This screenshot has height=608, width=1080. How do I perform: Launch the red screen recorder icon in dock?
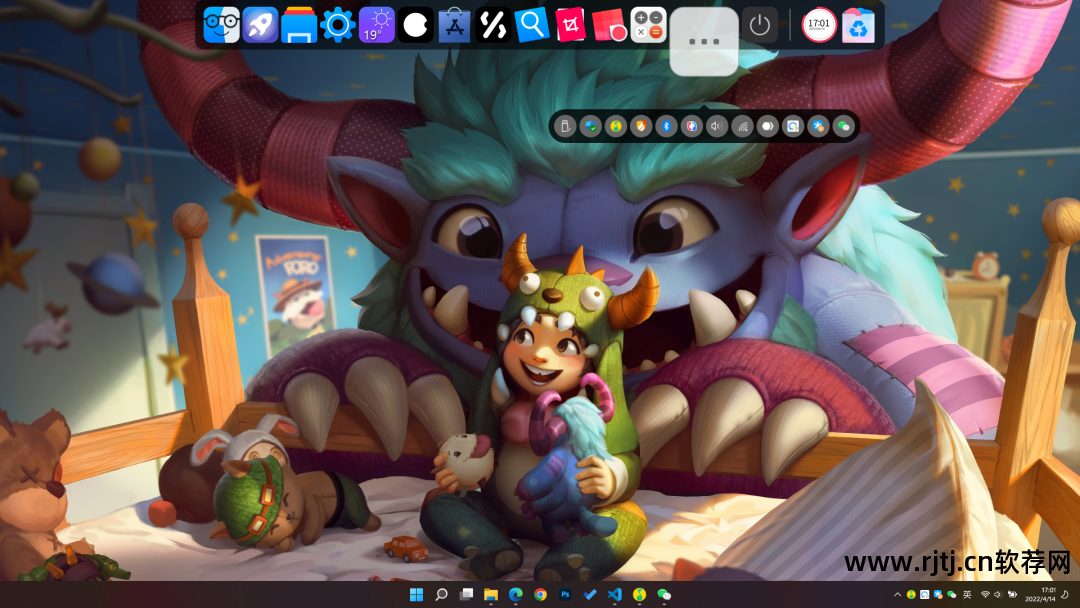[610, 25]
